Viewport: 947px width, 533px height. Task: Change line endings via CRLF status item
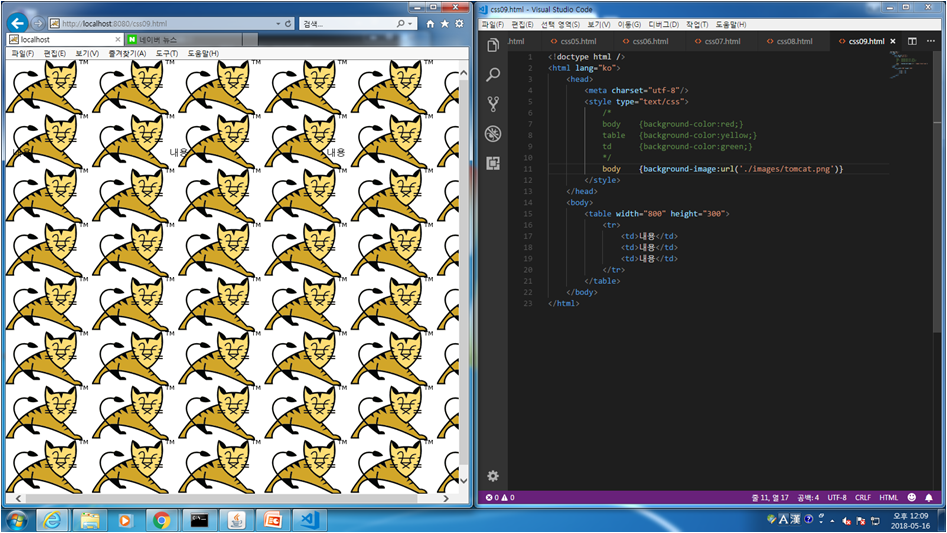tap(862, 497)
